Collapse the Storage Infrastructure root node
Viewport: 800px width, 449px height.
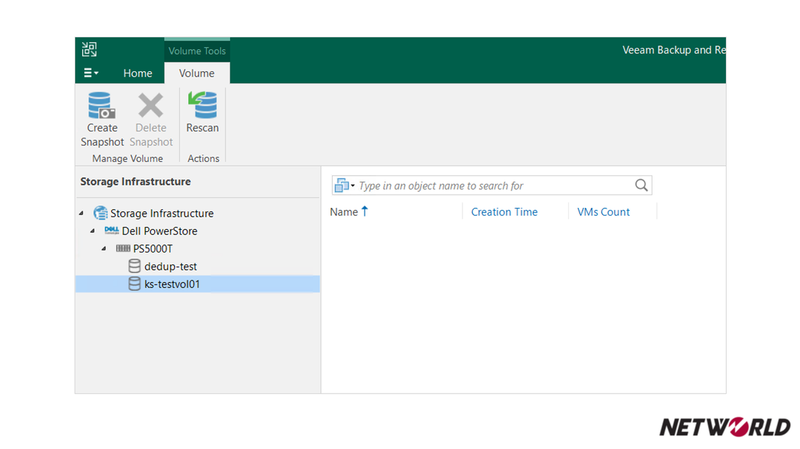[x=82, y=213]
